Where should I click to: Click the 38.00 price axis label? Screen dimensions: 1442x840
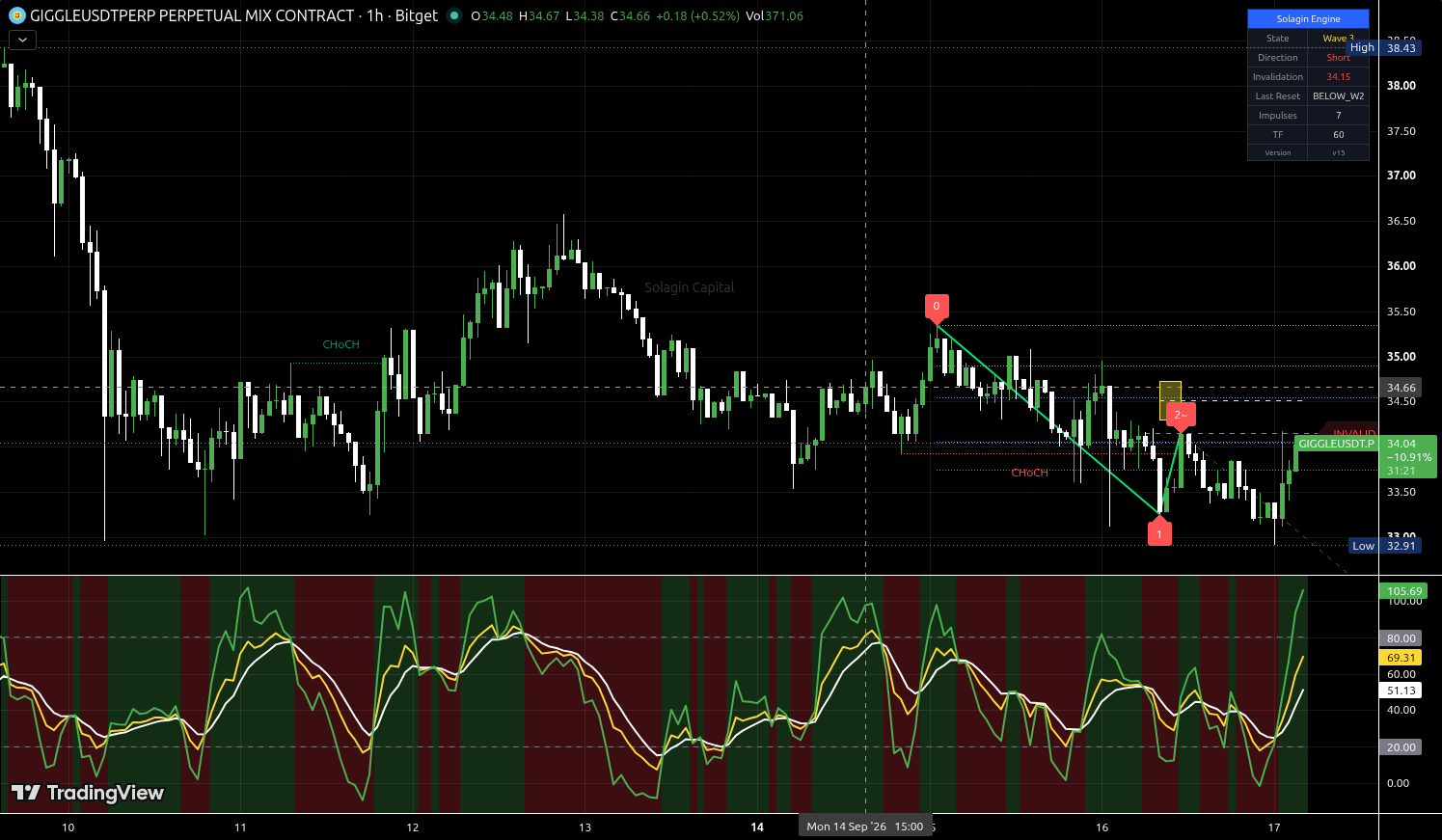pyautogui.click(x=1401, y=85)
